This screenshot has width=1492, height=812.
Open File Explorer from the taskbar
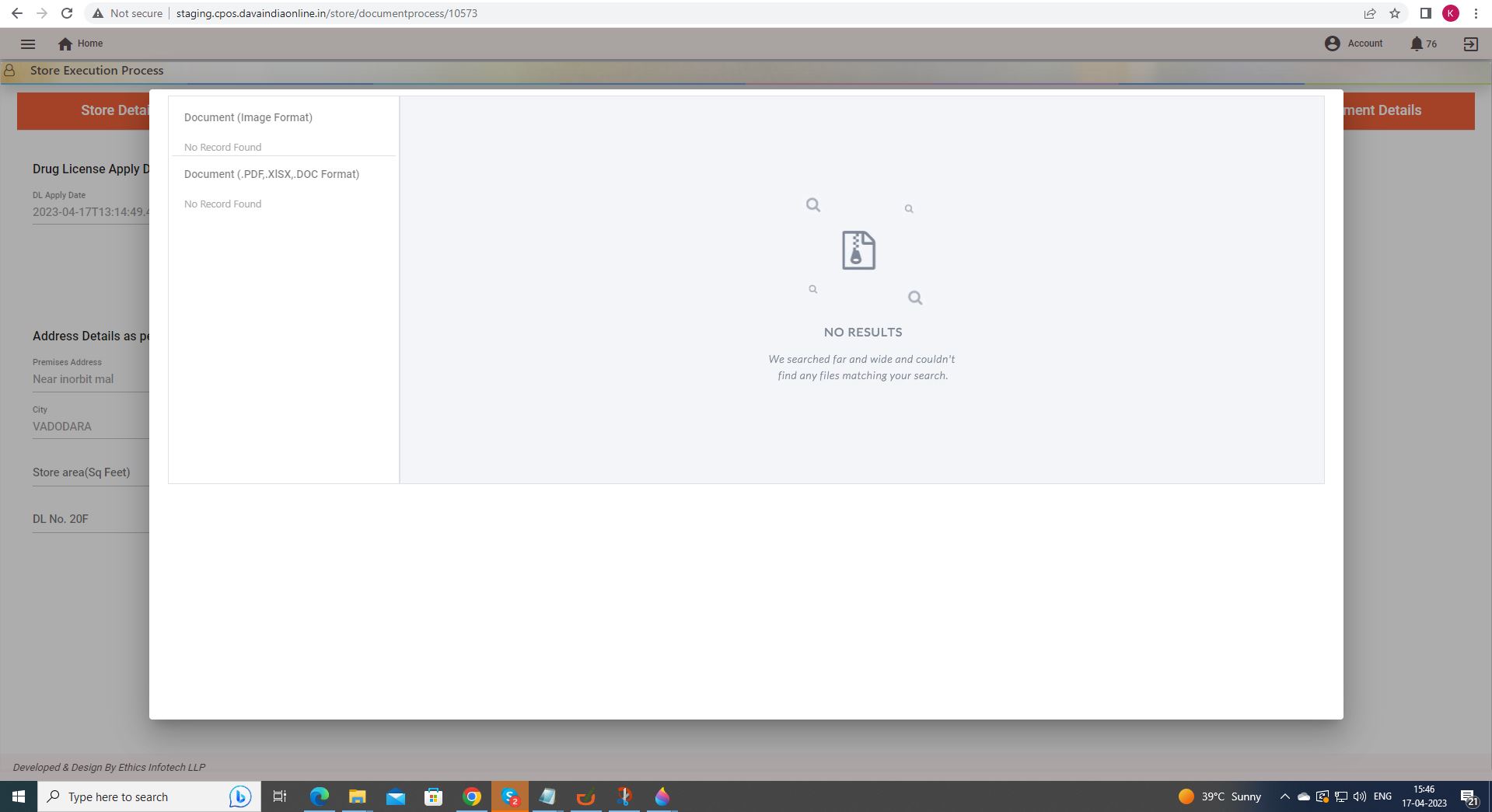(x=357, y=796)
